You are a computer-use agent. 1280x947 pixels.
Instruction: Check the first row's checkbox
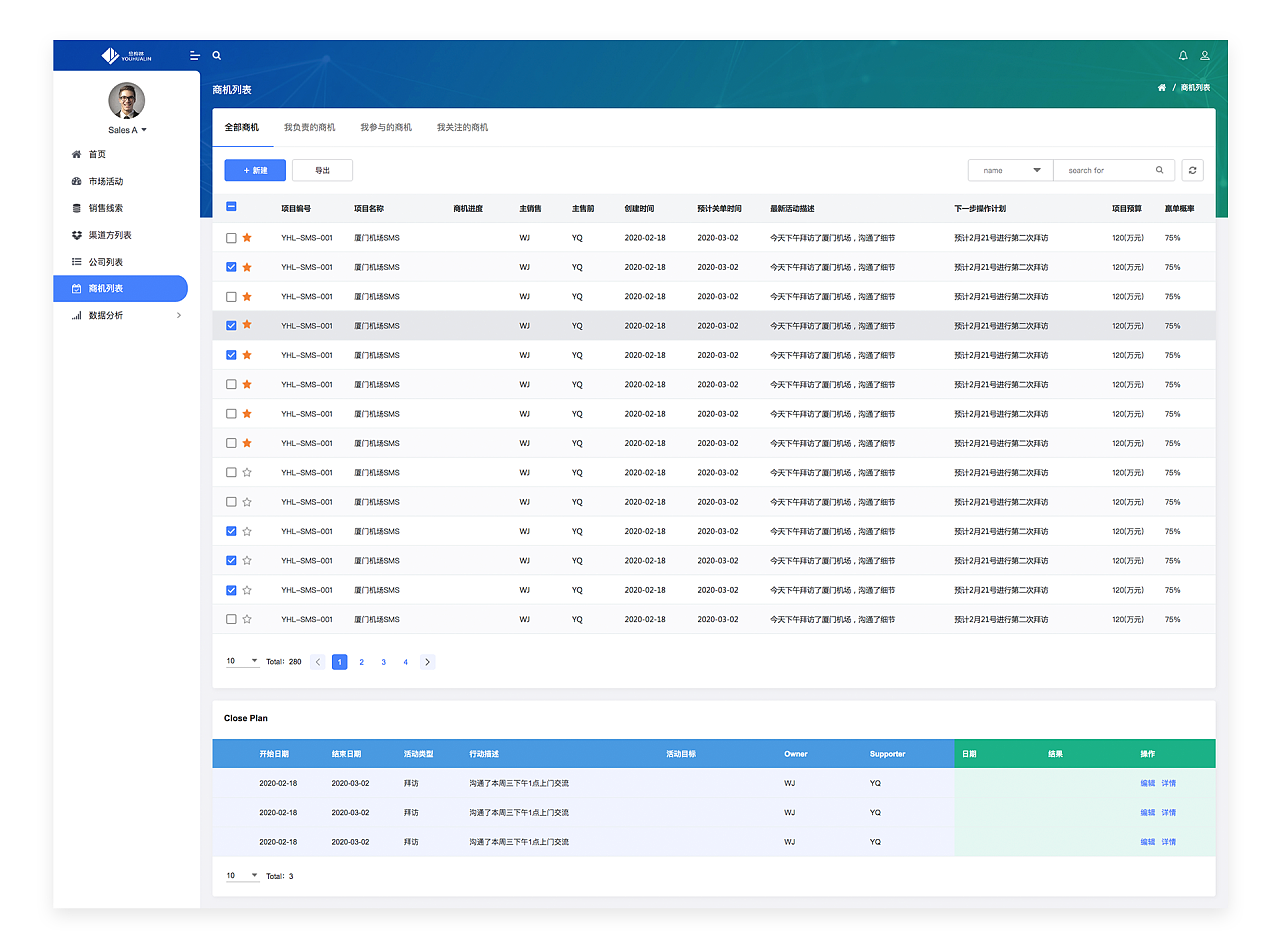click(231, 238)
